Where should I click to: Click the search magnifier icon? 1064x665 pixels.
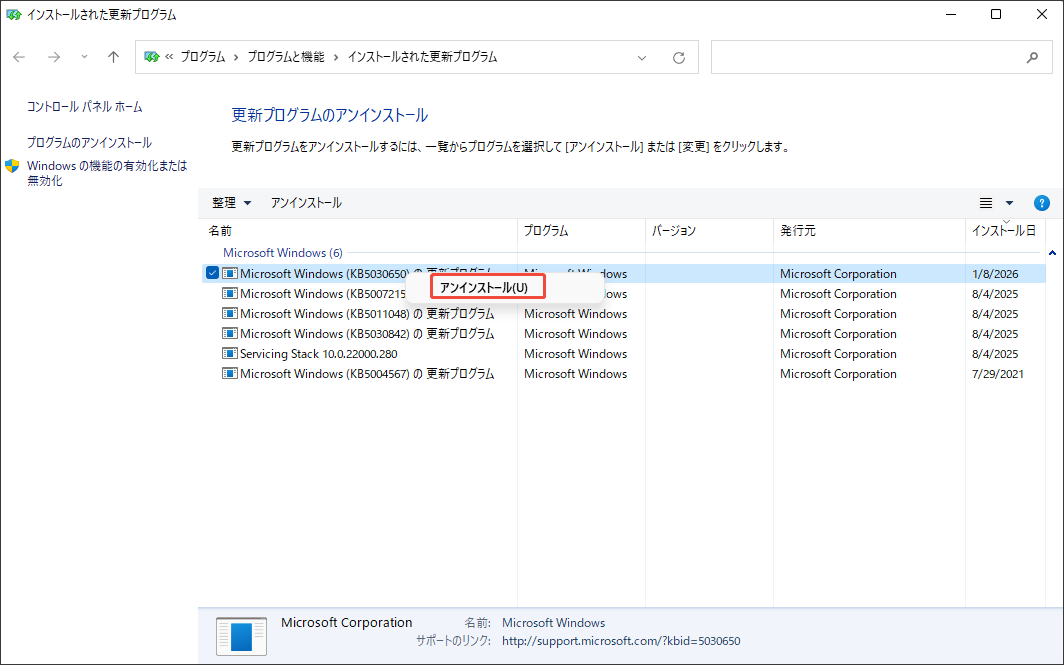1032,57
